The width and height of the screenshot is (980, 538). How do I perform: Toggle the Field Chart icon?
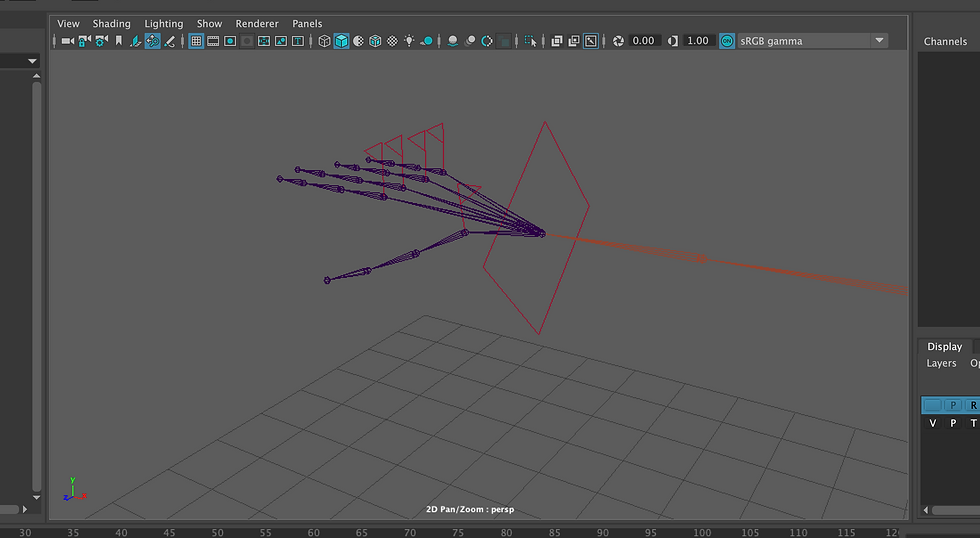click(264, 41)
